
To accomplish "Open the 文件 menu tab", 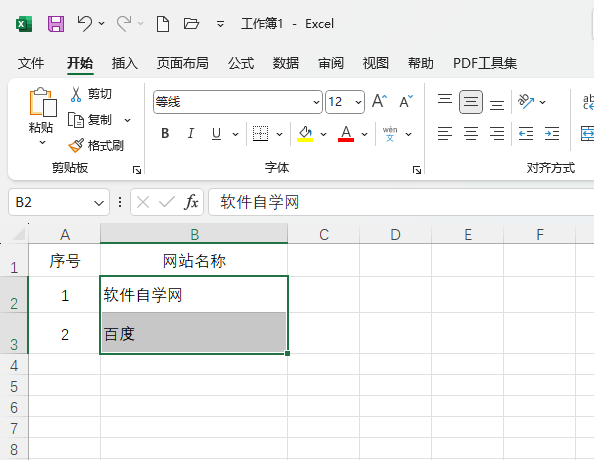I will [x=31, y=63].
